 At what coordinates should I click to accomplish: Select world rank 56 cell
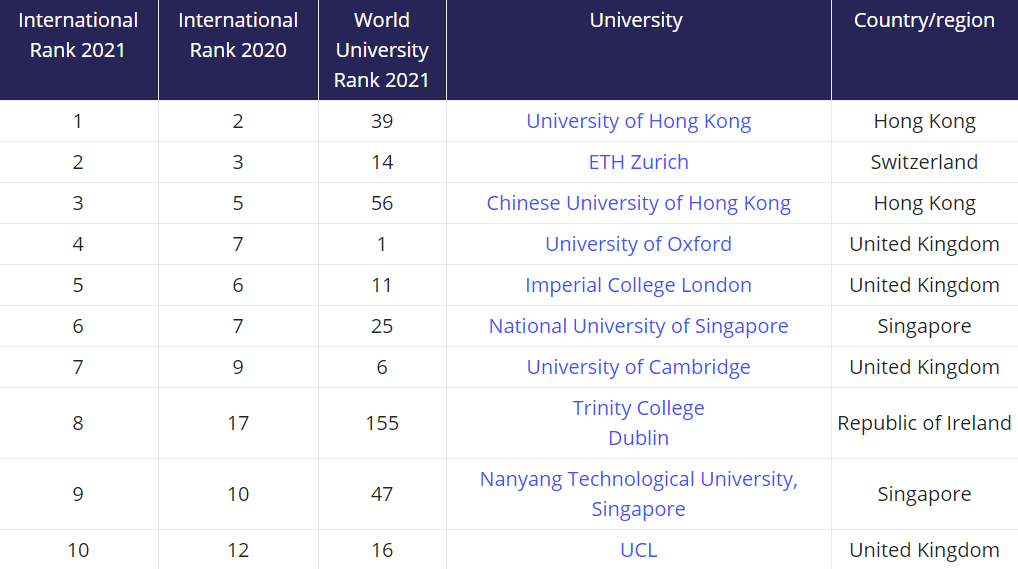pyautogui.click(x=382, y=203)
